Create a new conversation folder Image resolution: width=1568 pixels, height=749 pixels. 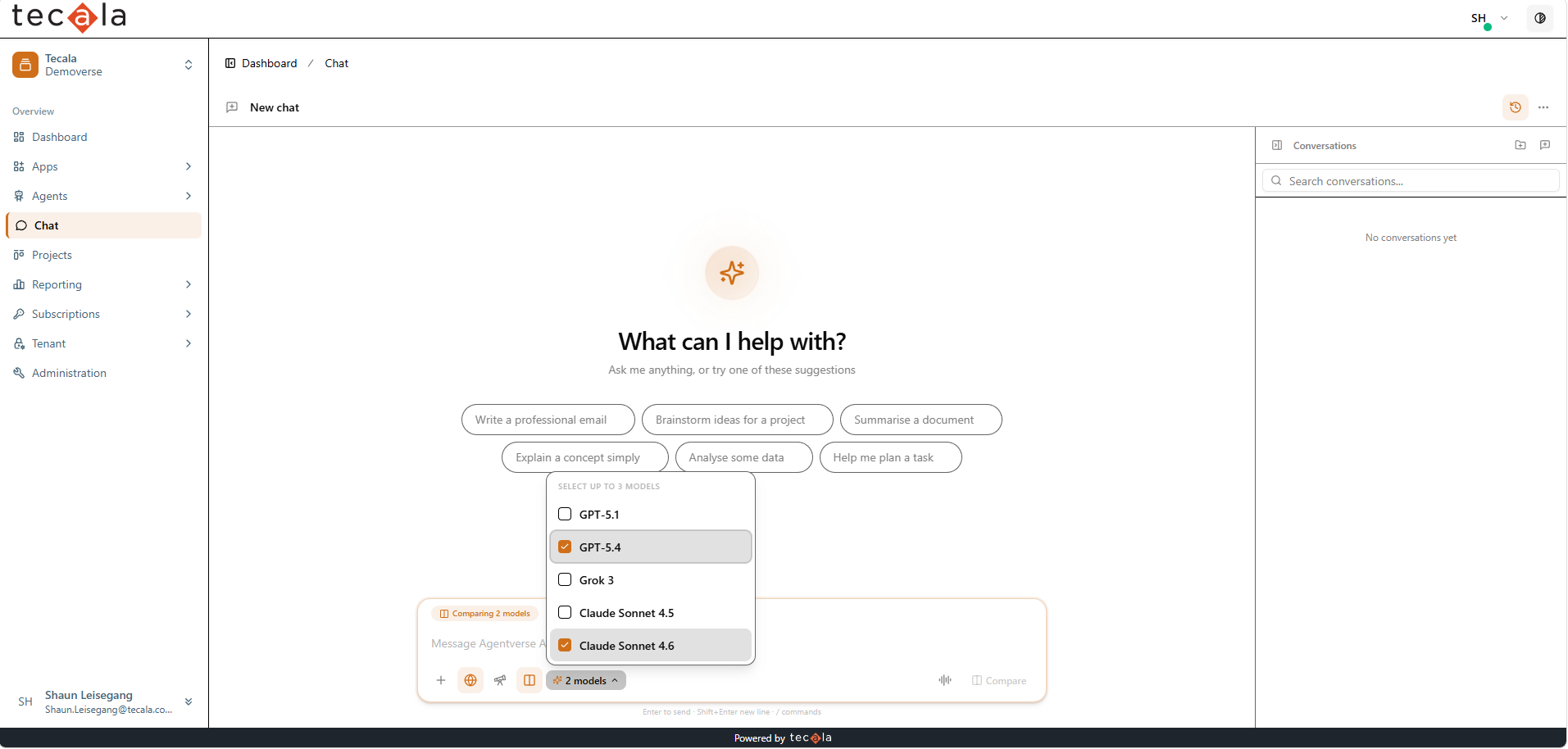tap(1520, 145)
